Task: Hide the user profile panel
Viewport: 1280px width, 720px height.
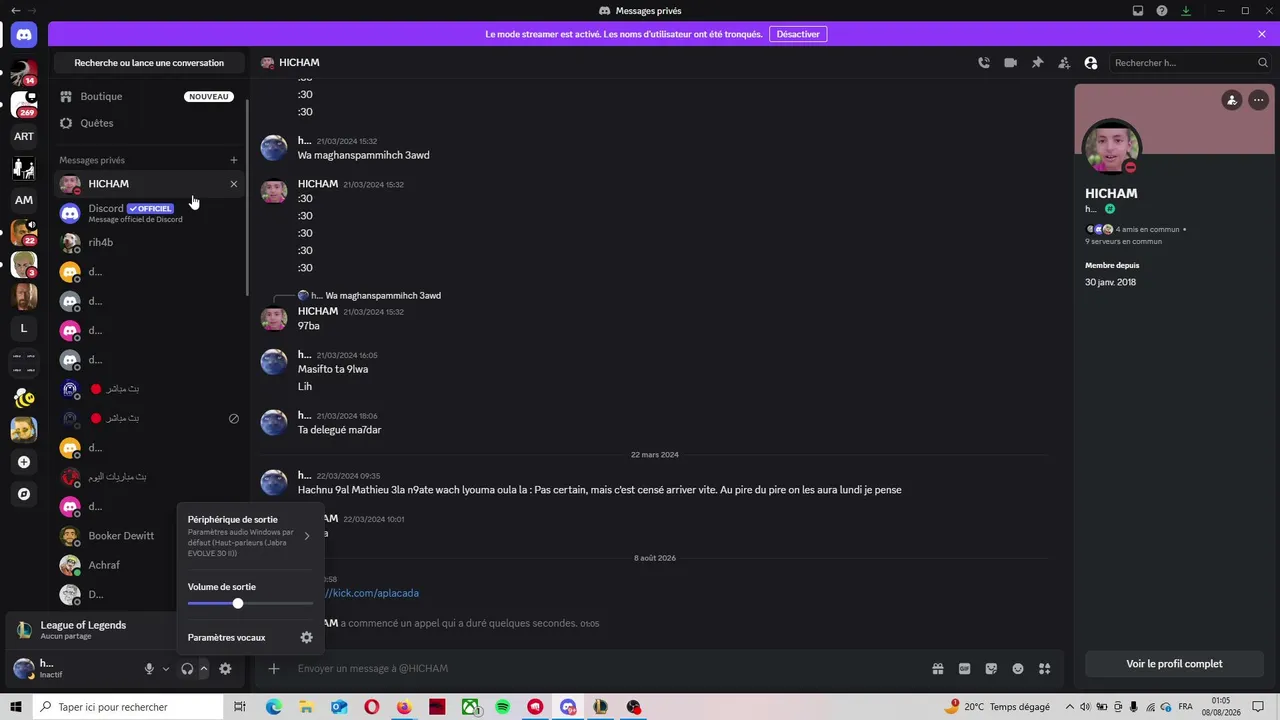Action: [1091, 63]
